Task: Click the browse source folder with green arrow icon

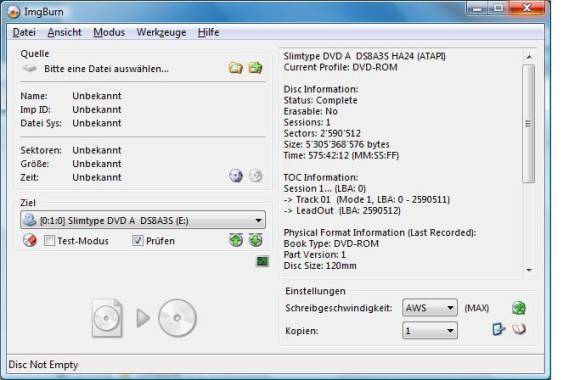Action: click(255, 68)
